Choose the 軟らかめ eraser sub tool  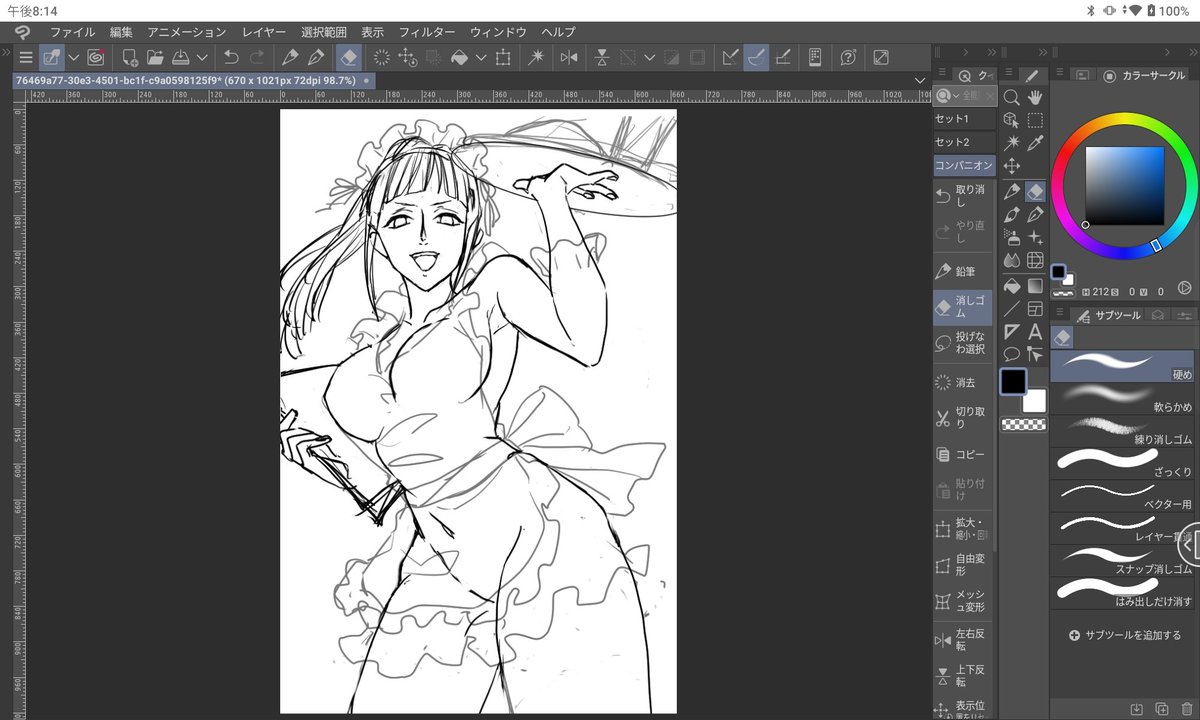coord(1123,400)
